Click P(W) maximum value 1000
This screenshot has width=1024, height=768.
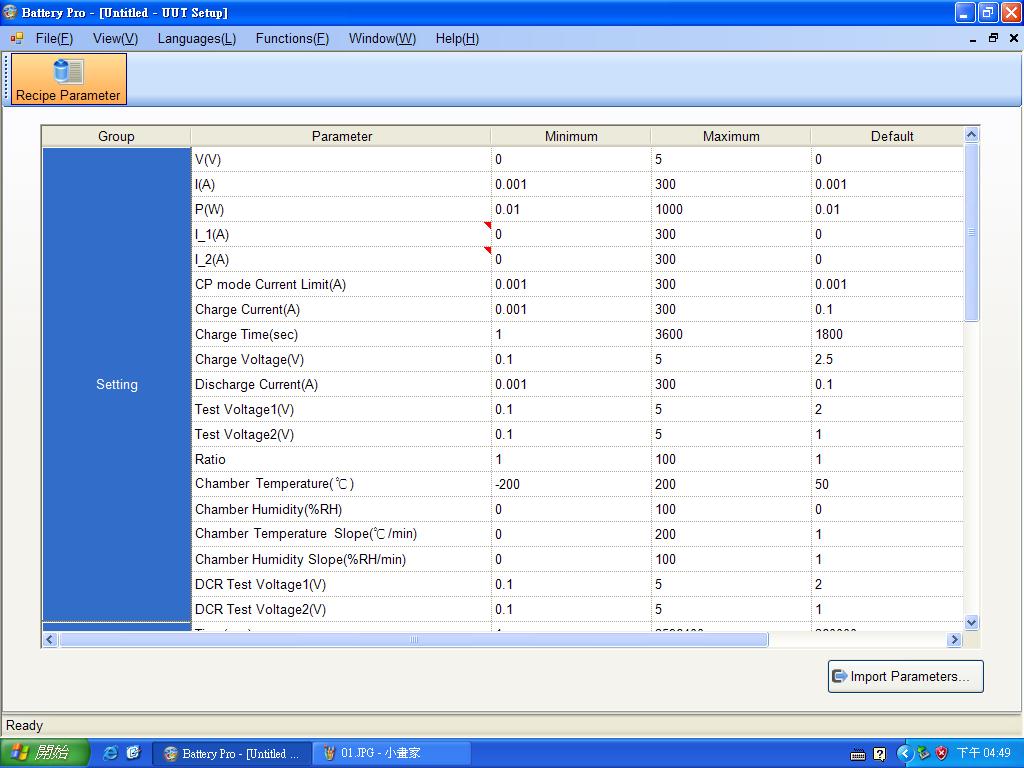[731, 210]
